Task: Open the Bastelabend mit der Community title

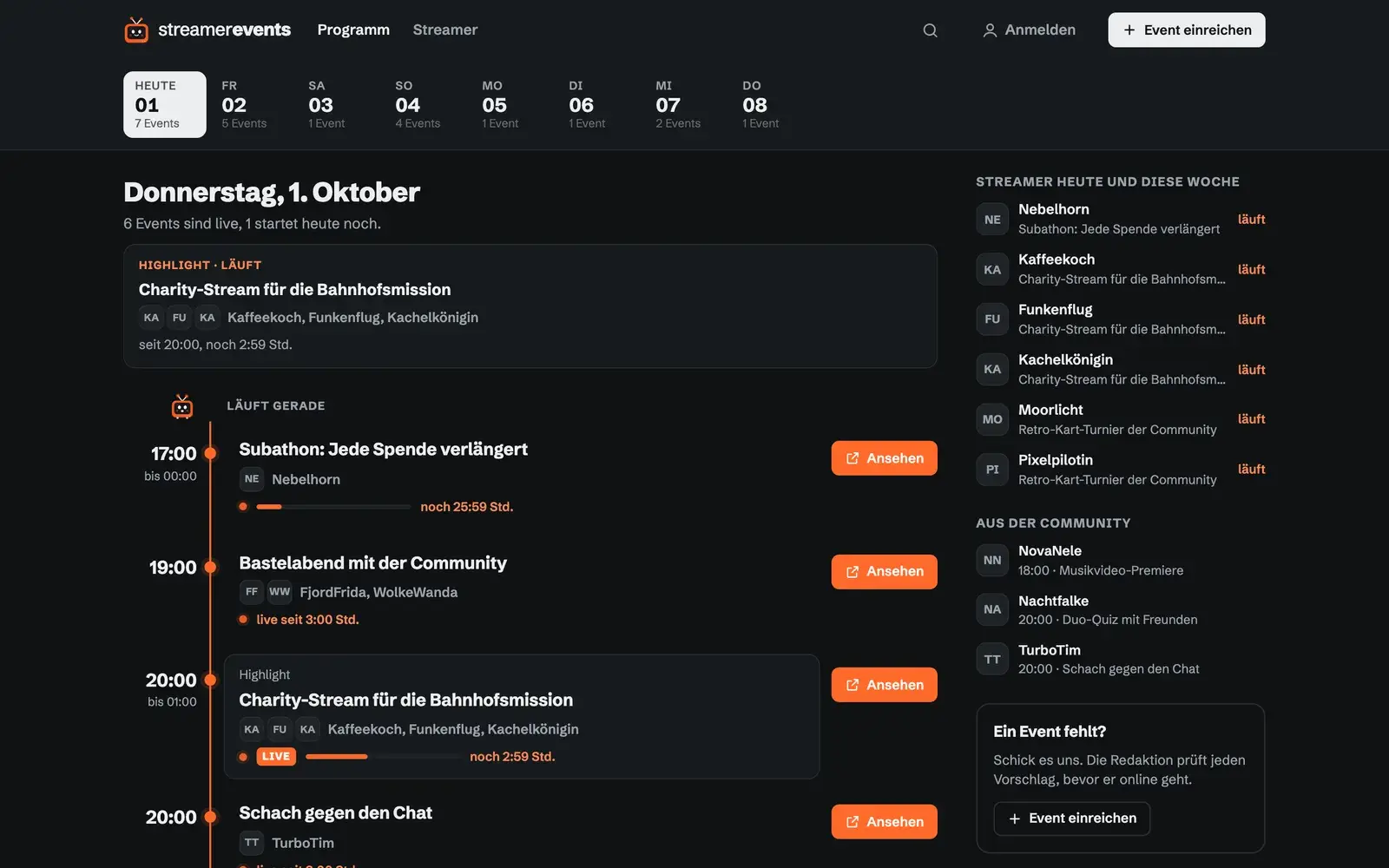Action: coord(372,563)
